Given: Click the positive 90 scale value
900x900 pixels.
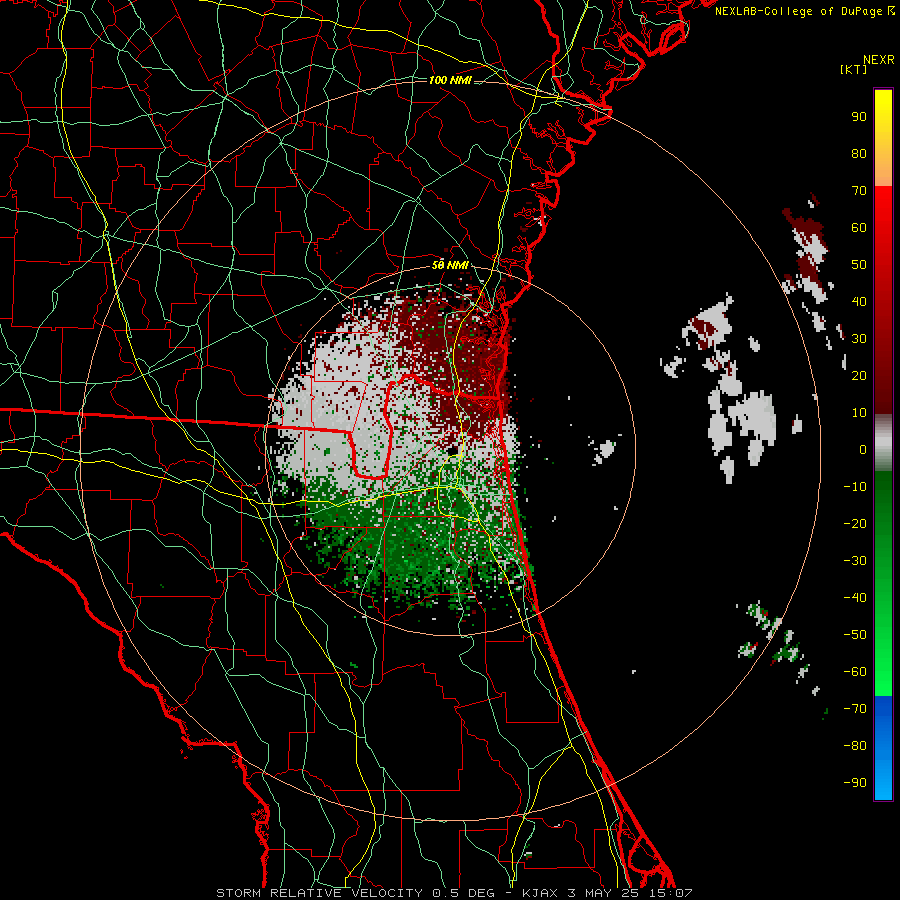Looking at the screenshot, I should click(859, 117).
